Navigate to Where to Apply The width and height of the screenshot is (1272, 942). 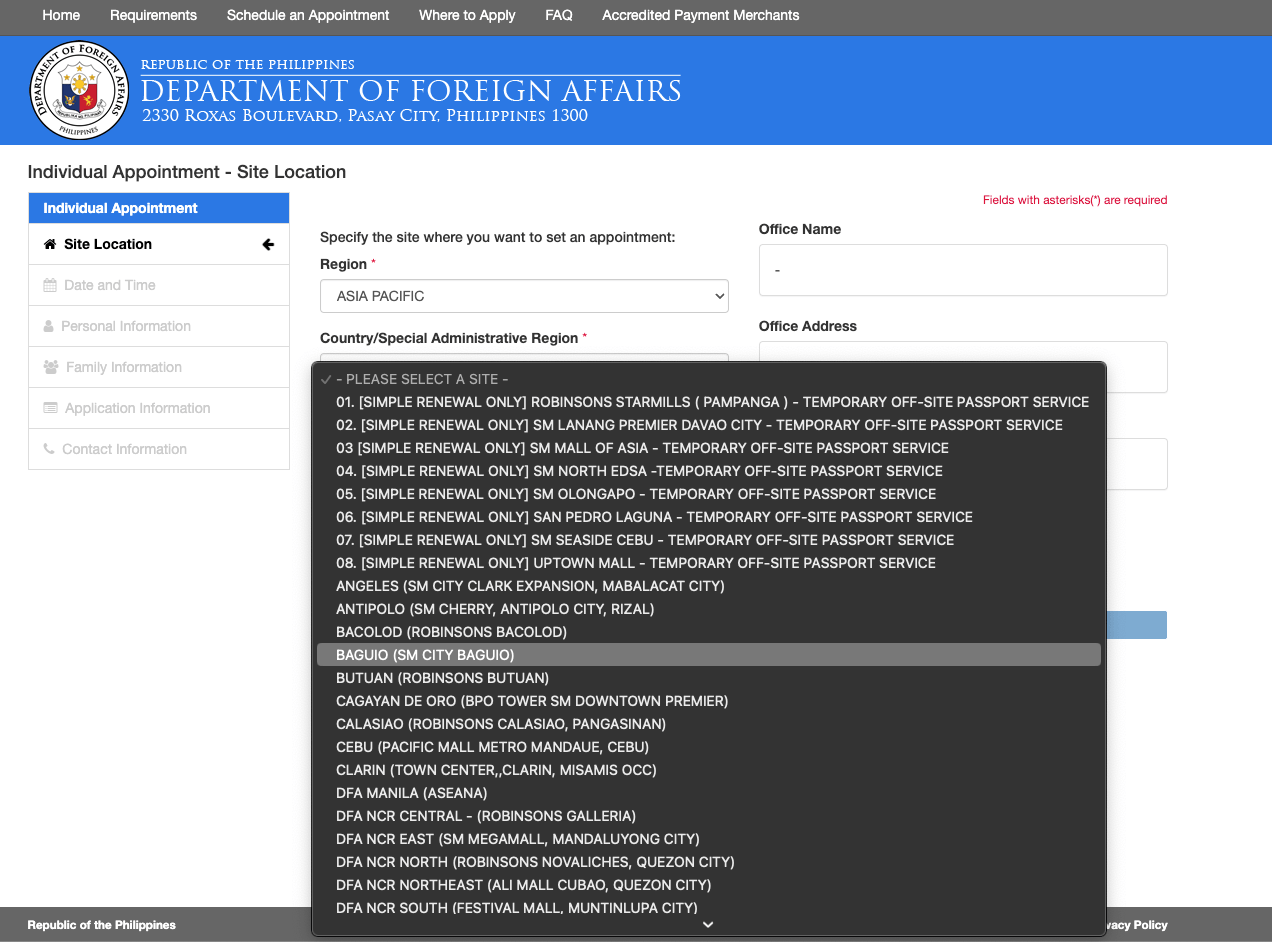click(x=467, y=15)
